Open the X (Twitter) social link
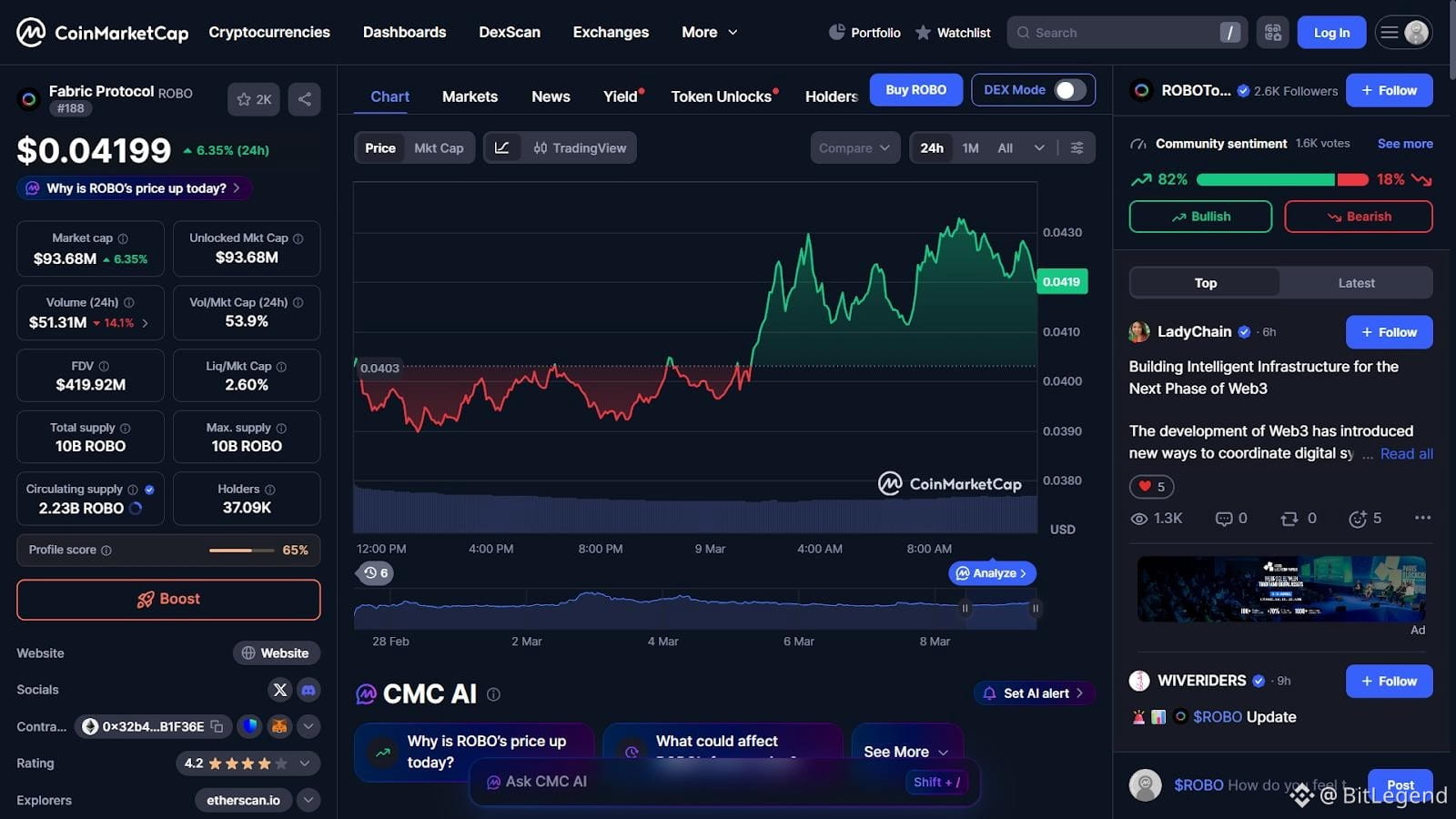Image resolution: width=1456 pixels, height=819 pixels. (x=280, y=690)
